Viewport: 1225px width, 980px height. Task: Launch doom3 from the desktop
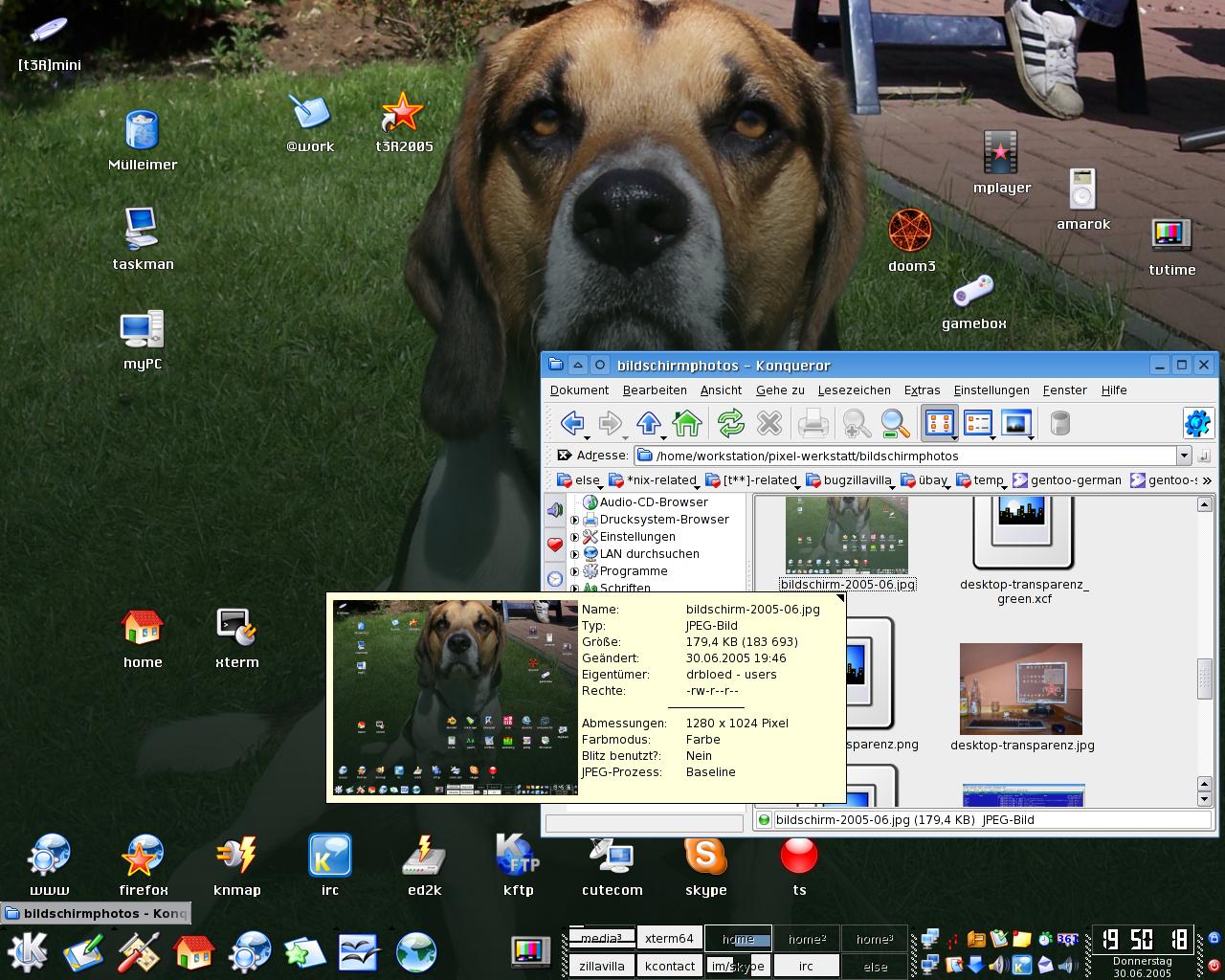click(910, 231)
